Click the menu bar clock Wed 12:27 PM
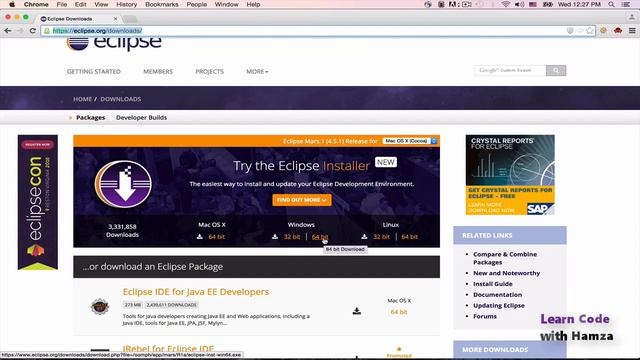The height and width of the screenshot is (360, 640). tap(579, 4)
